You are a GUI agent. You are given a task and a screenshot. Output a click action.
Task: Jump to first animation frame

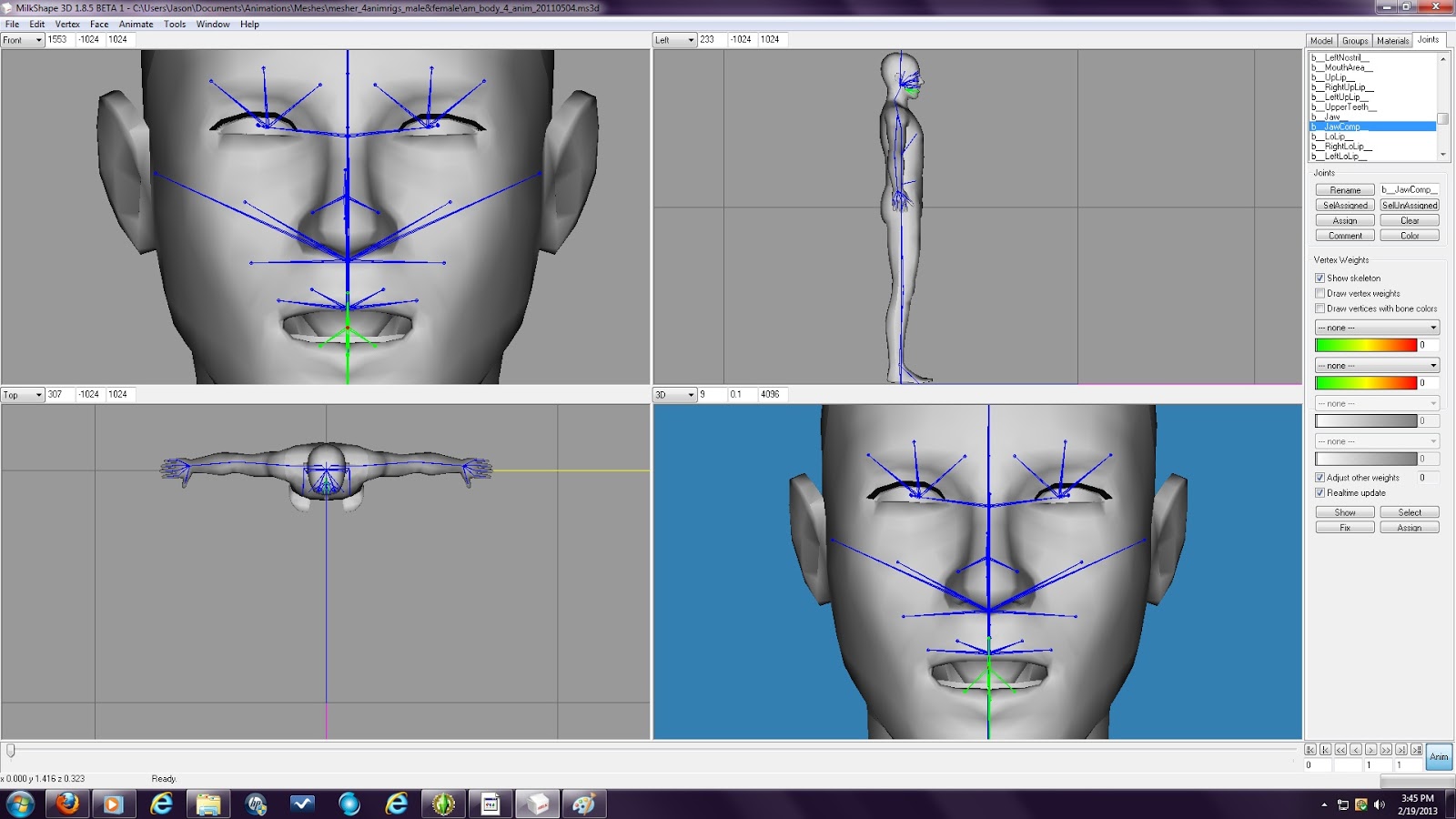point(1326,750)
